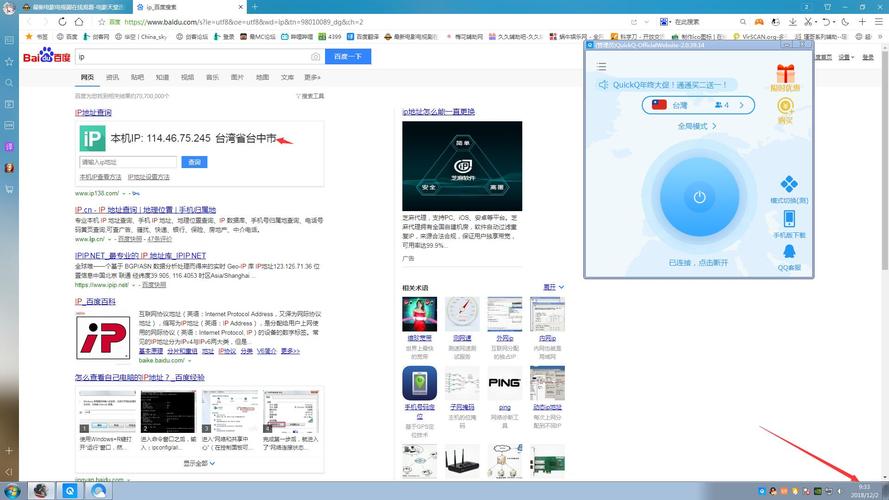Select the 视频 results tab
The height and width of the screenshot is (500, 889).
(x=187, y=77)
